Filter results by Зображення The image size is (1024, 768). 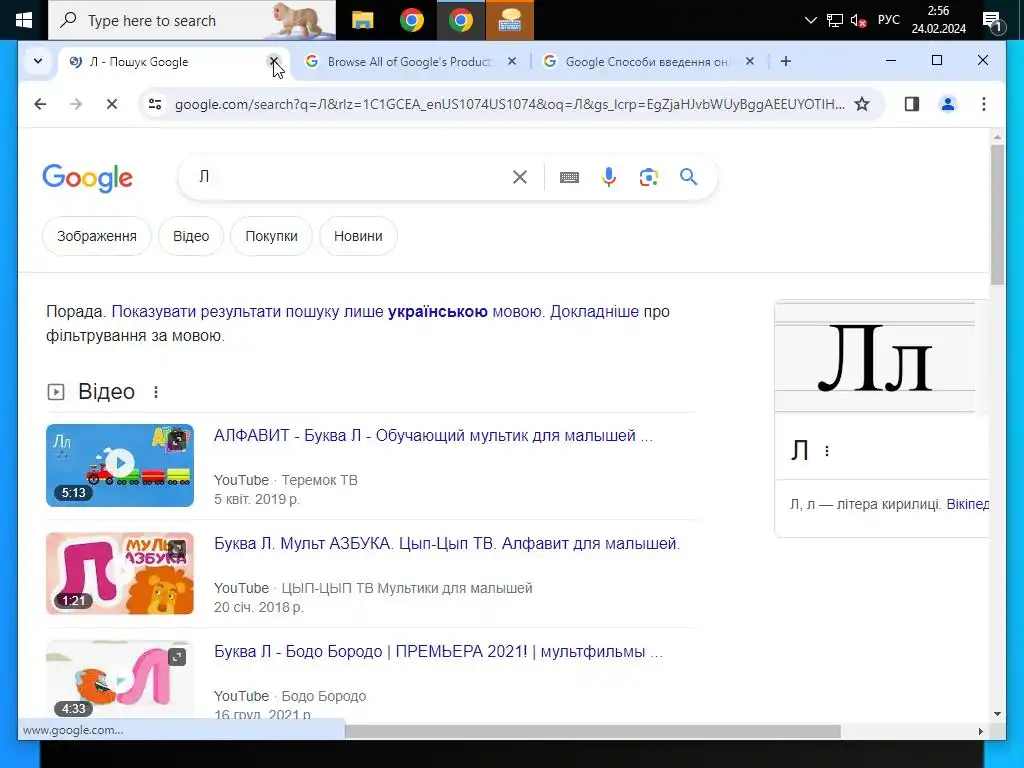(97, 236)
